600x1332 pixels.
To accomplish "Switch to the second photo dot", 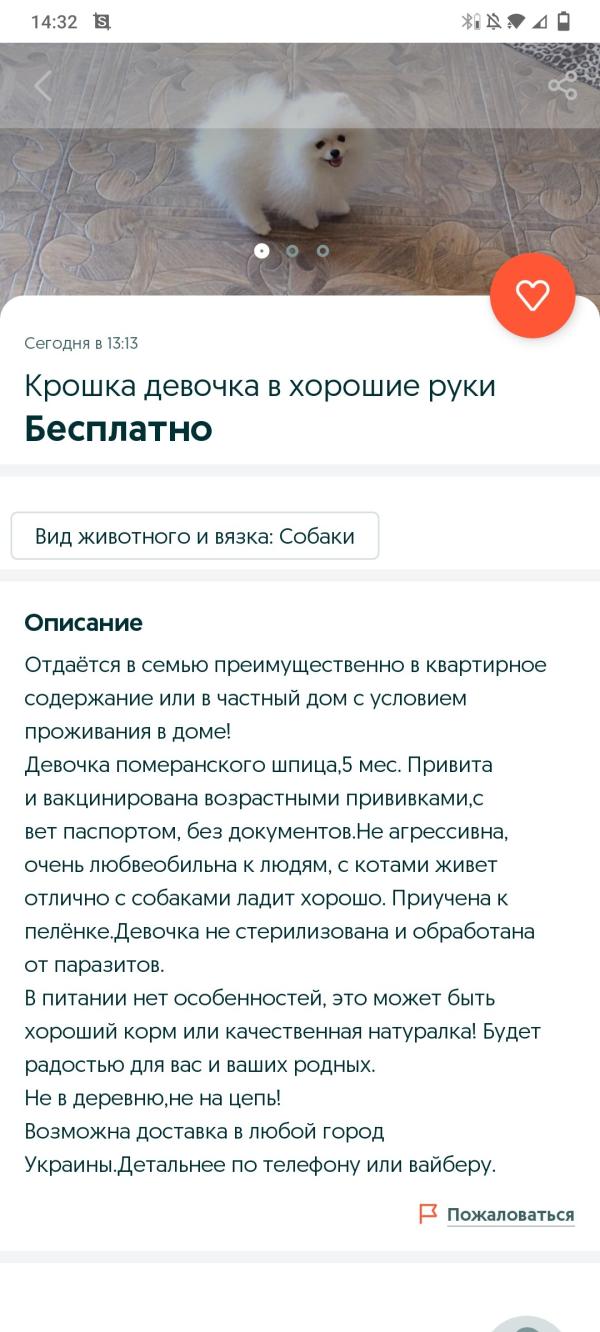I will pyautogui.click(x=292, y=251).
